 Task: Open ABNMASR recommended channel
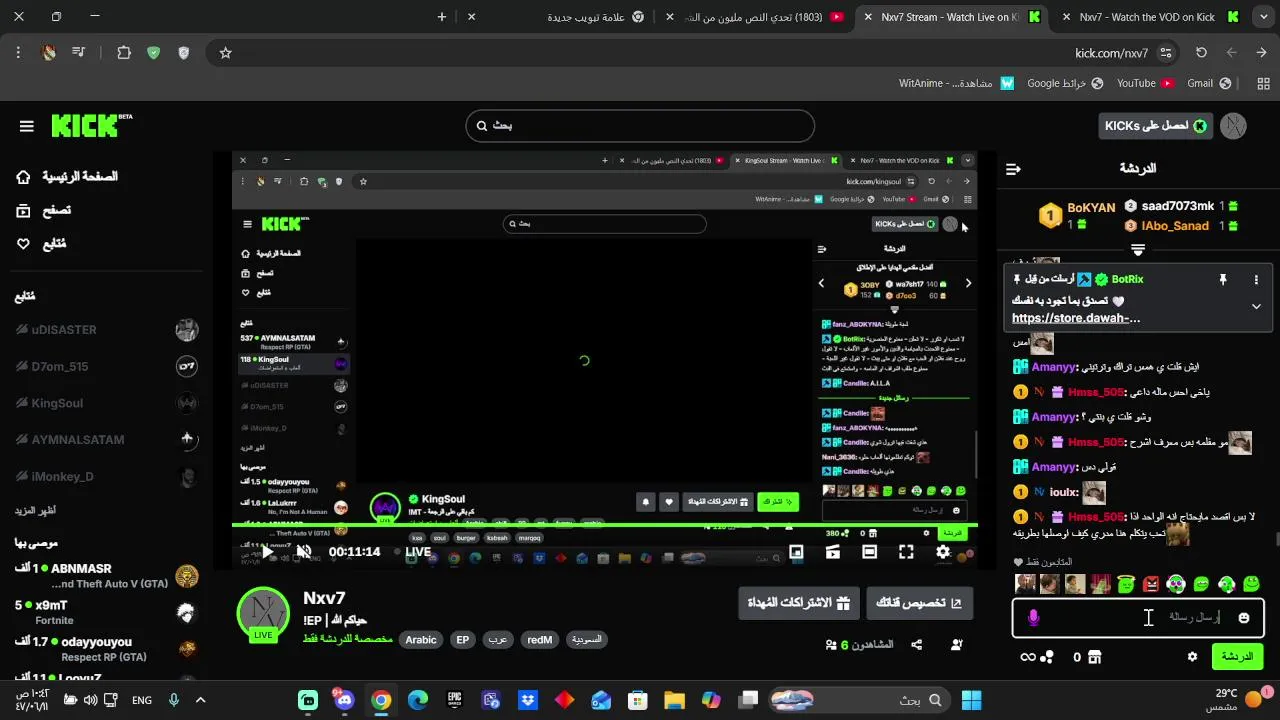click(x=108, y=576)
